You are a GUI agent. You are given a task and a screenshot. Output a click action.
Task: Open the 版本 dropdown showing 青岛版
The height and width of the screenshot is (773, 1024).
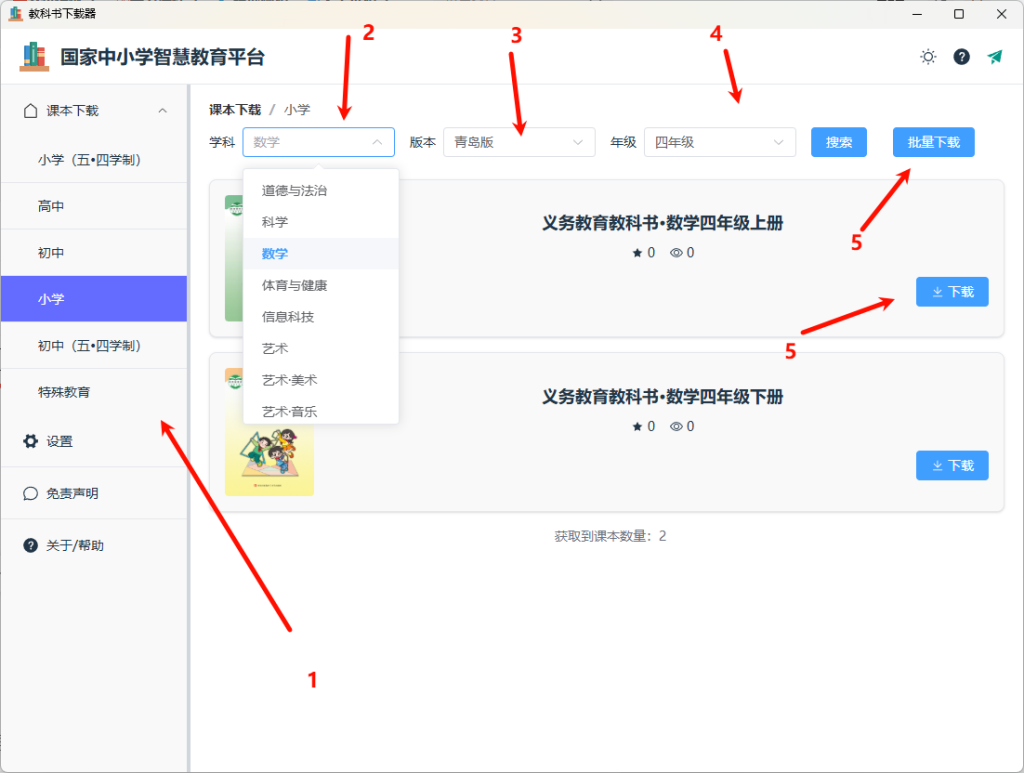[x=519, y=142]
